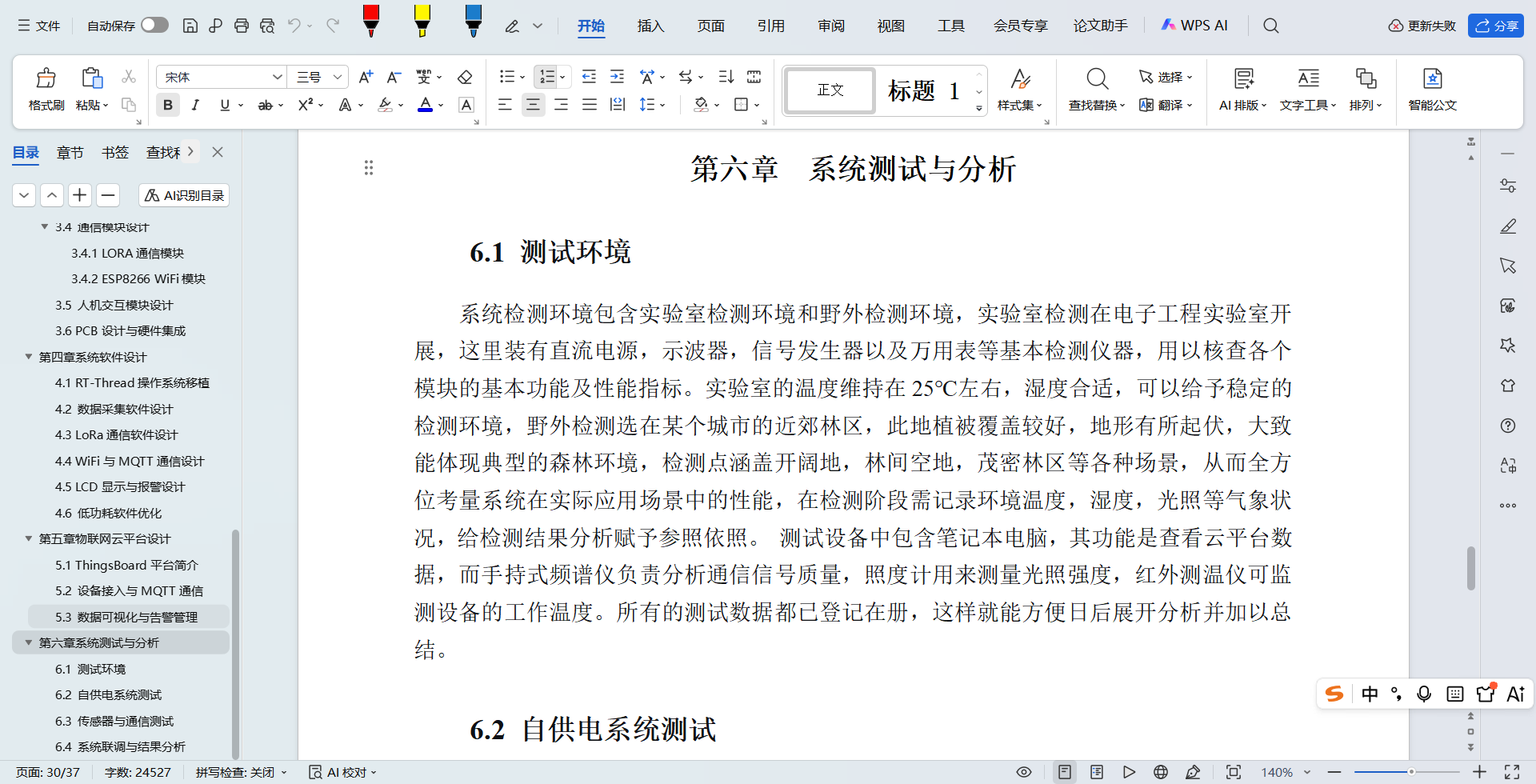Toggle Bold formatting
The image size is (1536, 784).
(168, 105)
